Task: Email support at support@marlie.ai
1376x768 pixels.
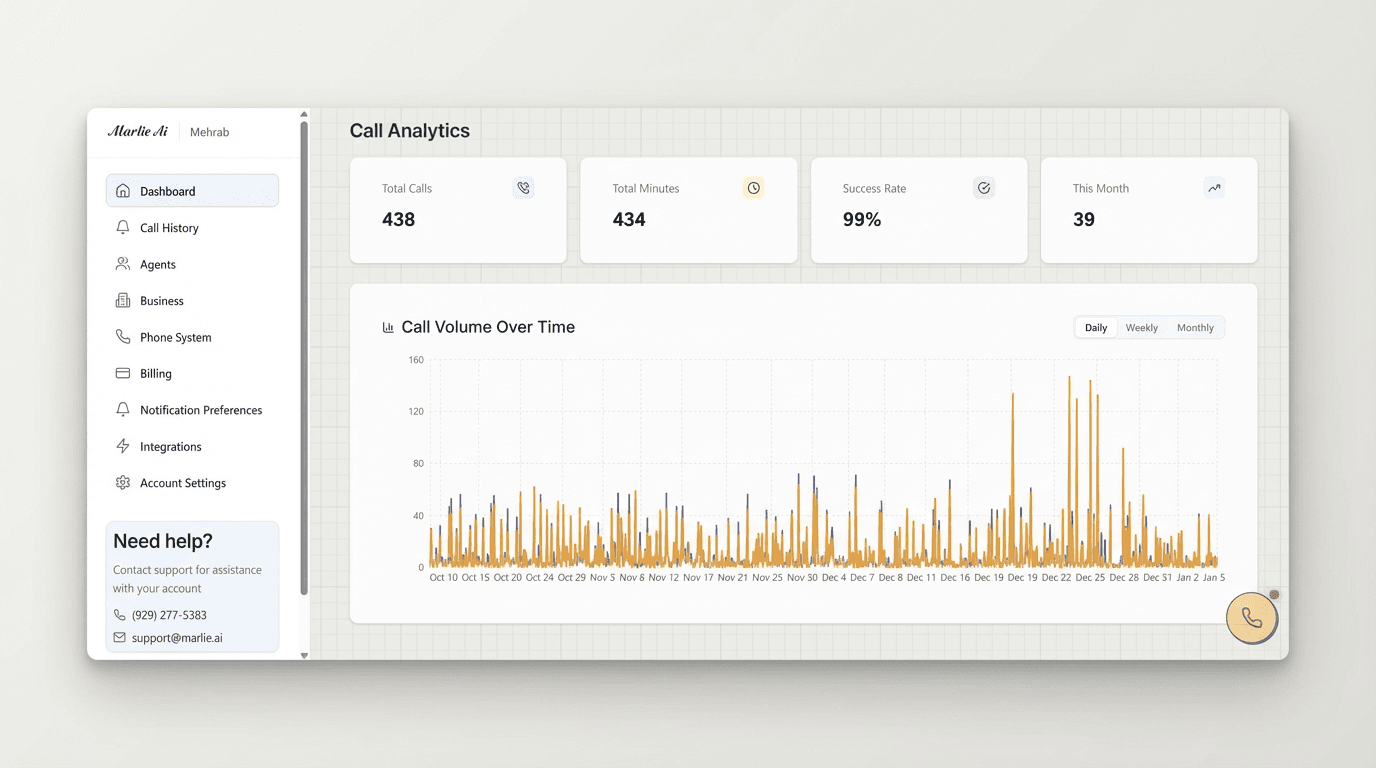Action: pyautogui.click(x=176, y=637)
